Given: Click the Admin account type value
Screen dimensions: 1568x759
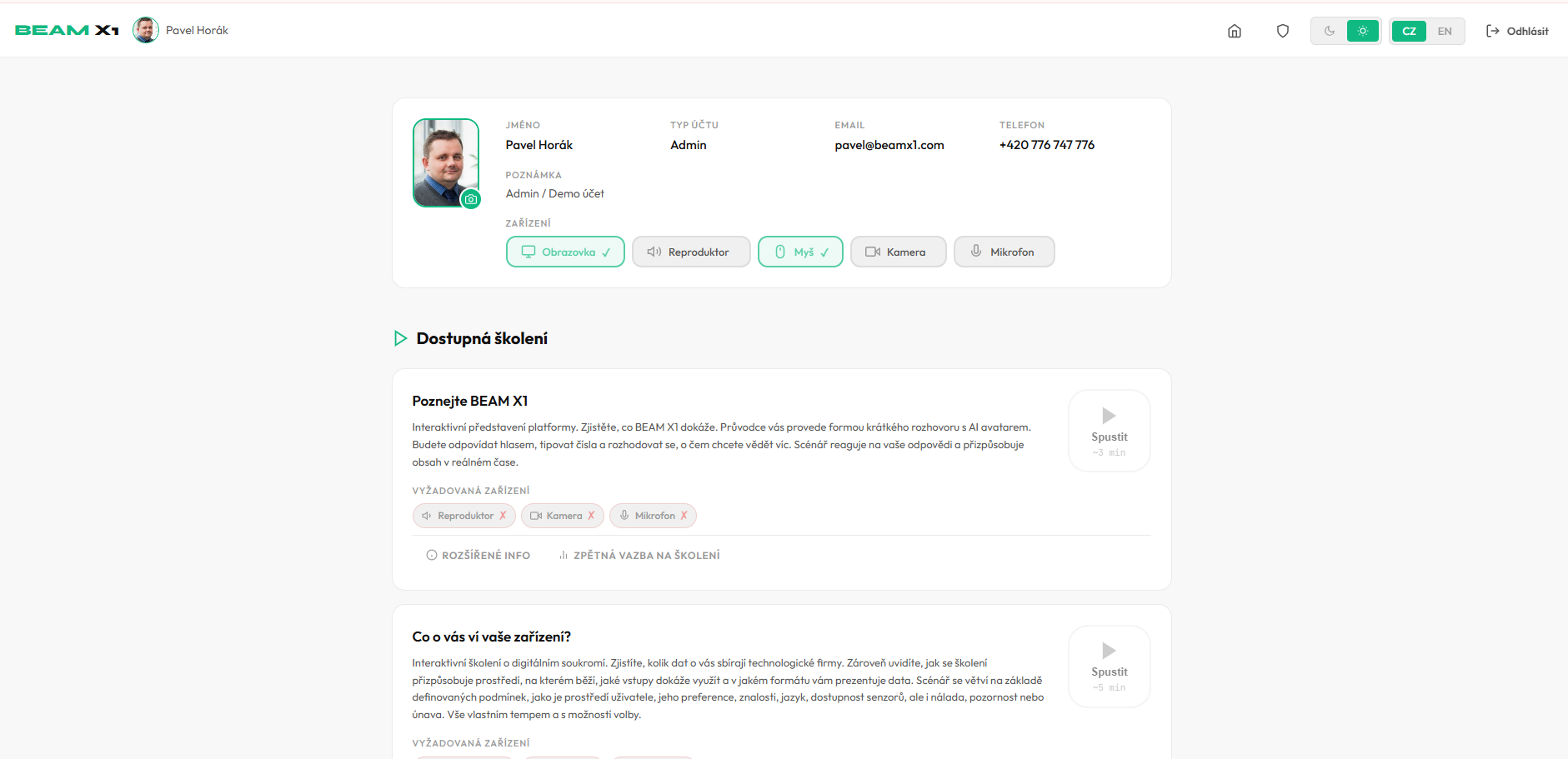Looking at the screenshot, I should (x=689, y=145).
